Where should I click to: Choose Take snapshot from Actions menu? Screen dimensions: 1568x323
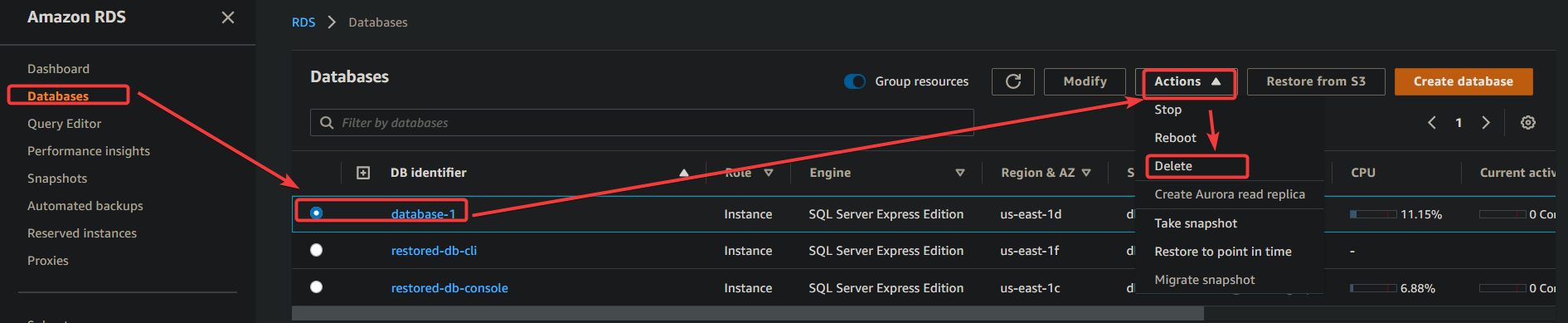(x=1196, y=223)
